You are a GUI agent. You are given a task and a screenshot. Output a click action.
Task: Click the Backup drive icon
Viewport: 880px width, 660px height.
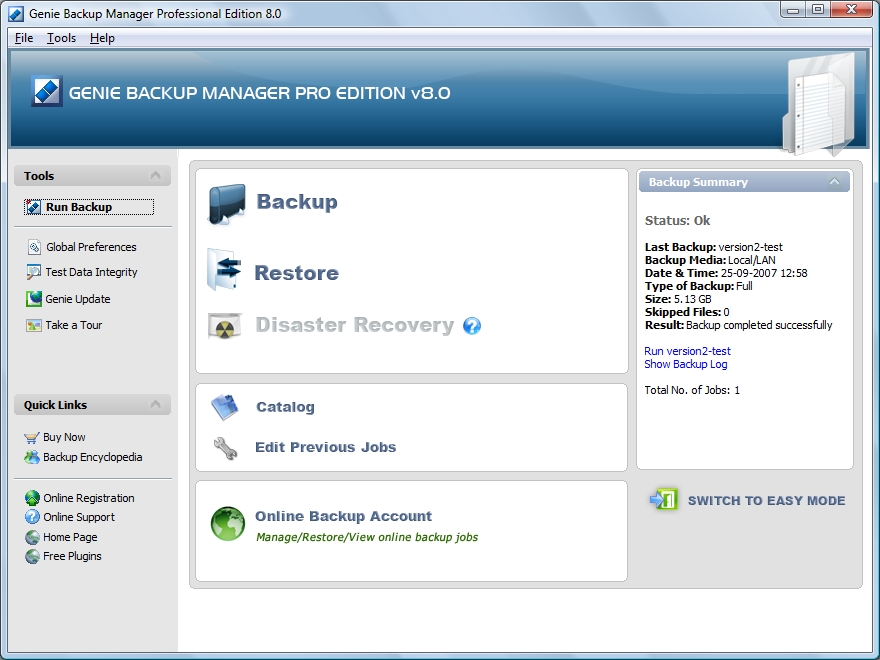[x=226, y=204]
